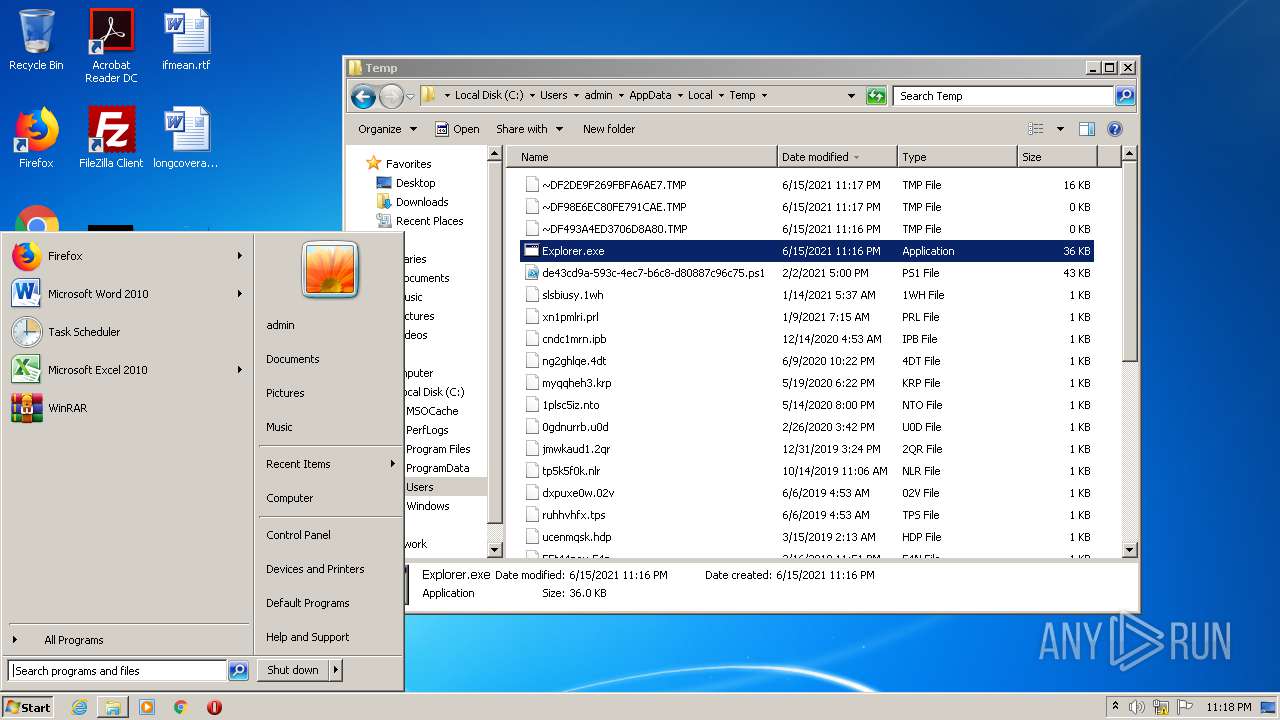Open the Firefox desktop shortcut
Viewport: 1280px width, 720px height.
[x=36, y=138]
